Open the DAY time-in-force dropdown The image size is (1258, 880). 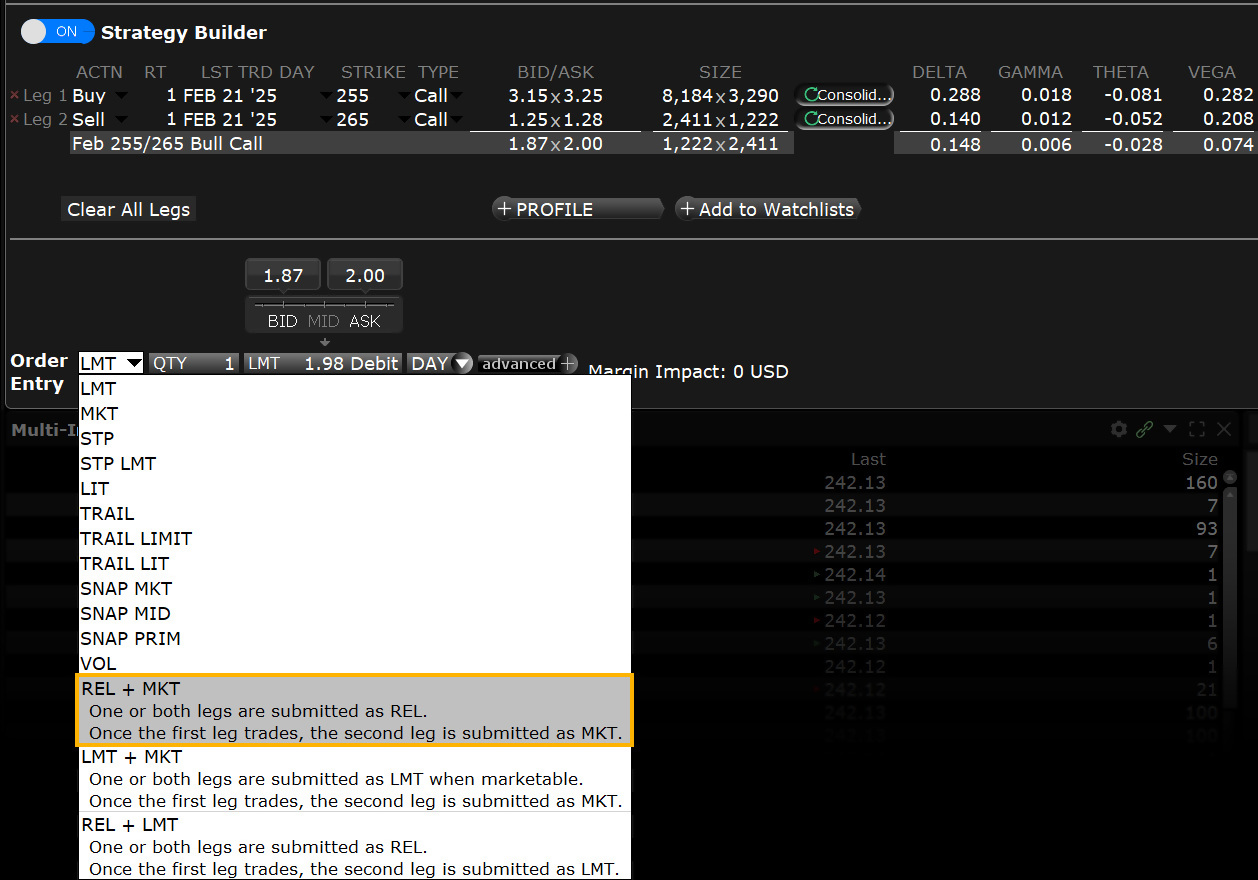(440, 363)
